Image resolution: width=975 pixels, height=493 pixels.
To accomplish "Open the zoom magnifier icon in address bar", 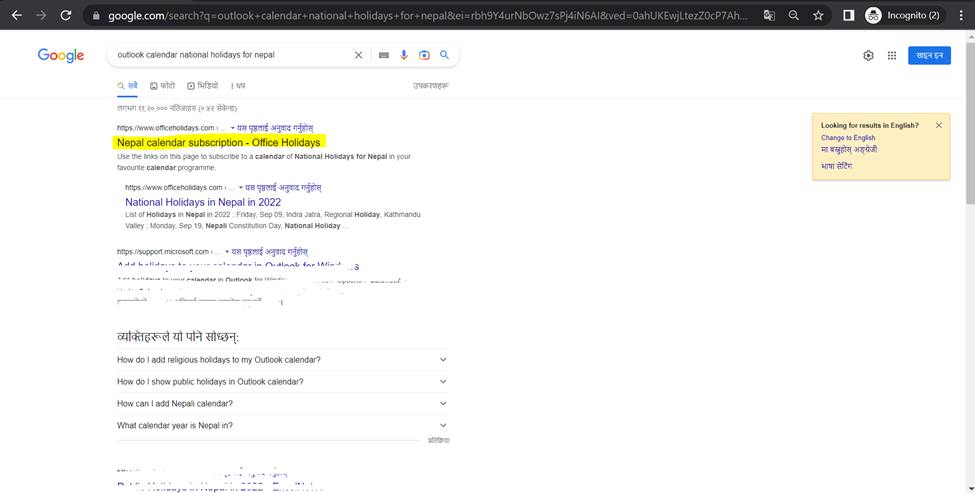I will click(793, 16).
